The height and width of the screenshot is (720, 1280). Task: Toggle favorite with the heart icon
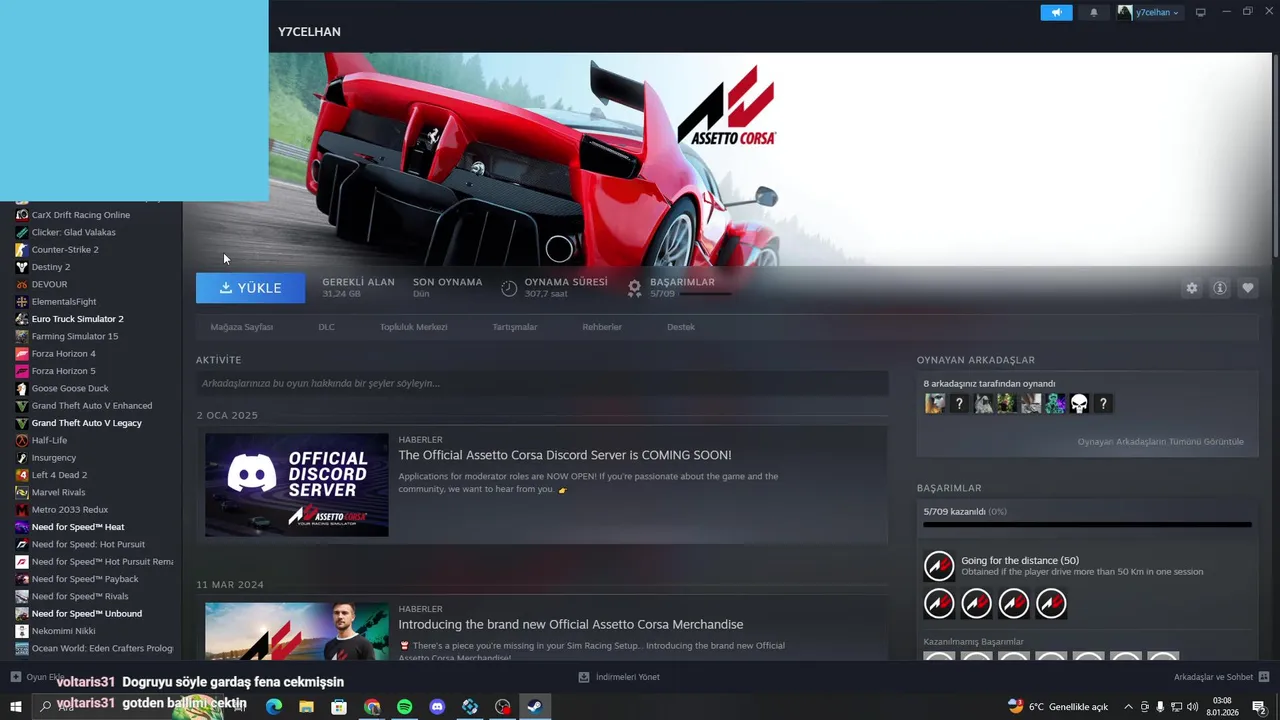click(1248, 288)
